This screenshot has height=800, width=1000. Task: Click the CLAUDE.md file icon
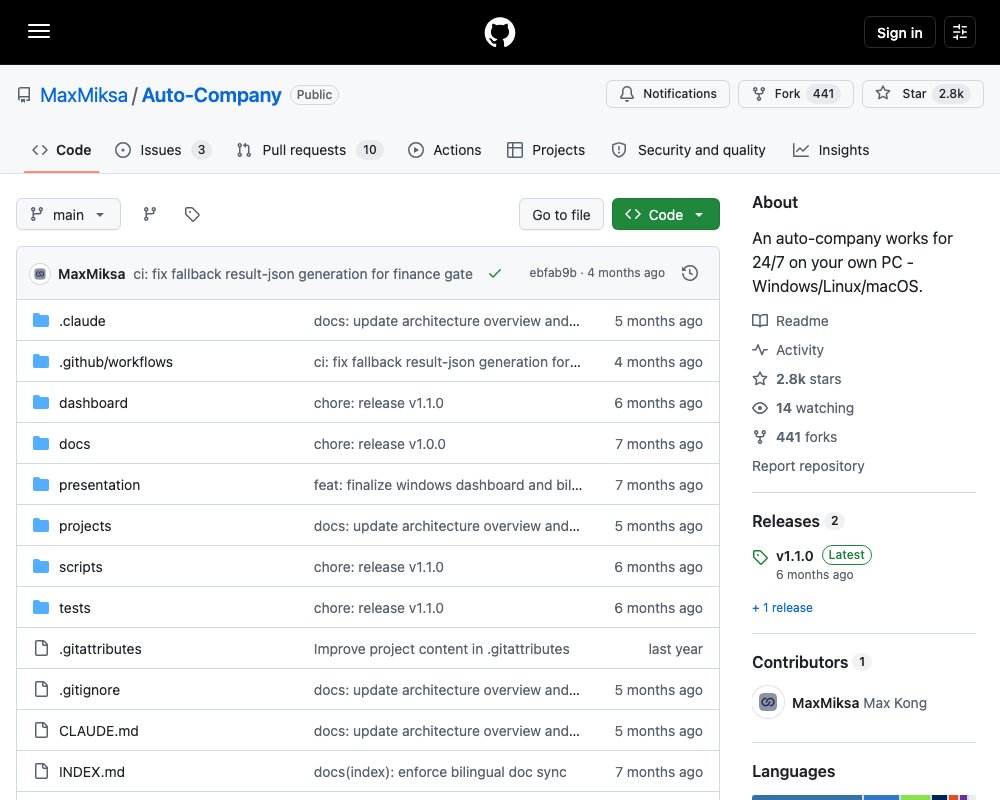click(x=41, y=730)
